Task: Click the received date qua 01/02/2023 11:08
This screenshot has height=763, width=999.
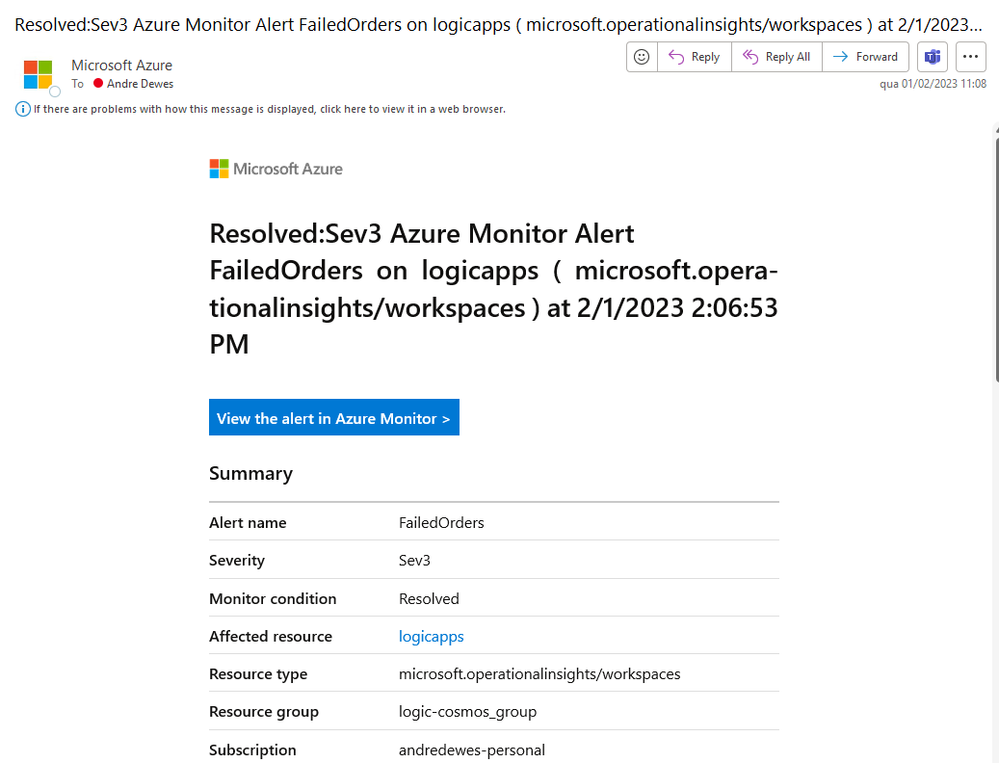Action: coord(933,84)
